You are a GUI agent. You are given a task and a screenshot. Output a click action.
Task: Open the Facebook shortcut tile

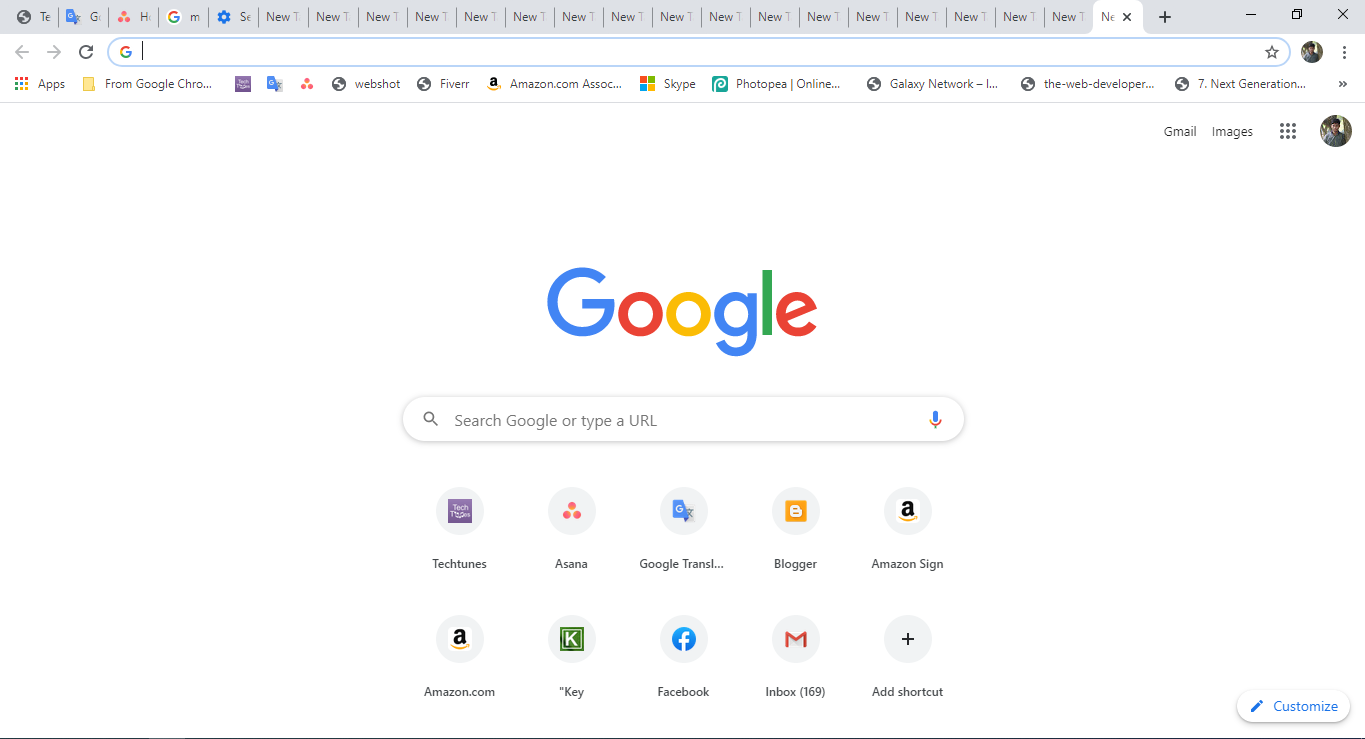pyautogui.click(x=684, y=658)
